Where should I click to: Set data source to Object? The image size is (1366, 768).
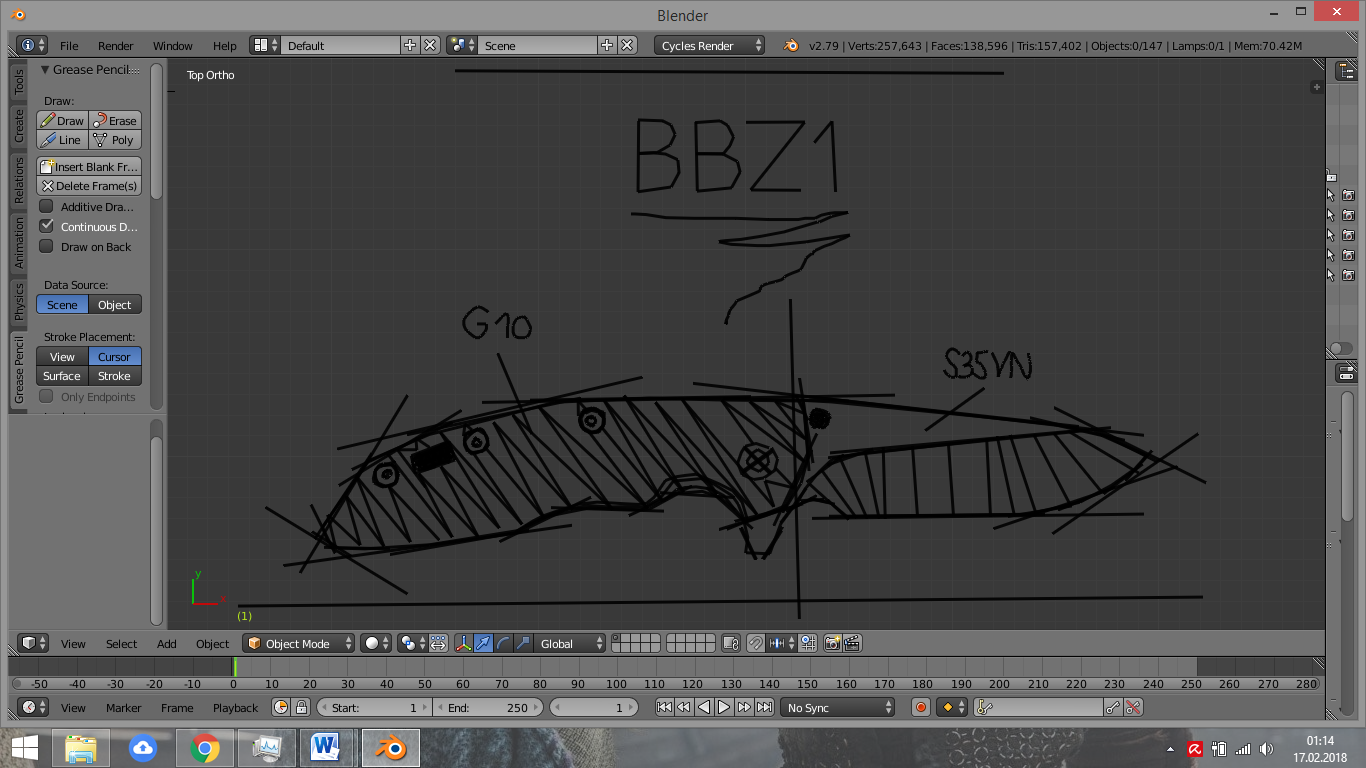(x=115, y=305)
